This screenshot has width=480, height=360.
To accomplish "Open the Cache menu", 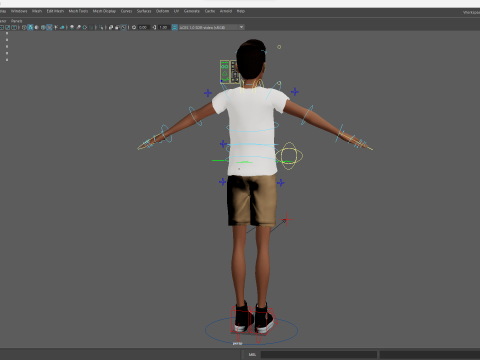I will point(210,11).
